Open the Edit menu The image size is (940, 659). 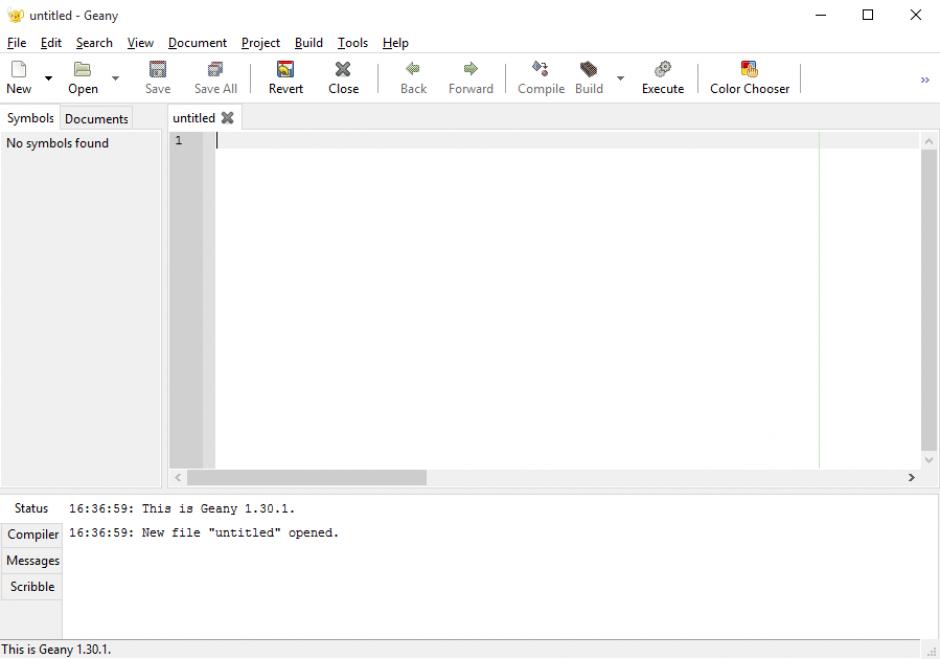click(51, 43)
